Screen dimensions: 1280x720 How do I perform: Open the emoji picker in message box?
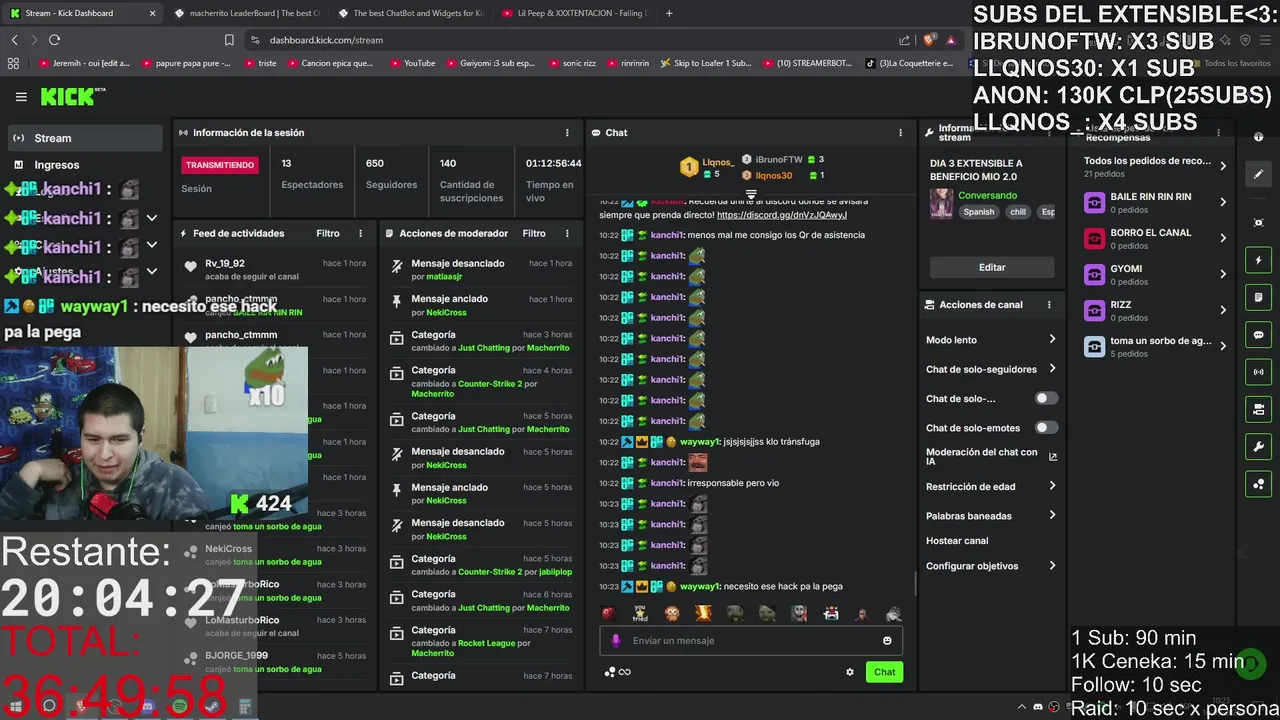pyautogui.click(x=887, y=641)
